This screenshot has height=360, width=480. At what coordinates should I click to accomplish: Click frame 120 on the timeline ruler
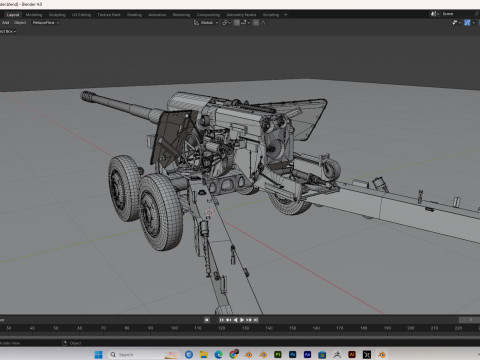point(221,328)
